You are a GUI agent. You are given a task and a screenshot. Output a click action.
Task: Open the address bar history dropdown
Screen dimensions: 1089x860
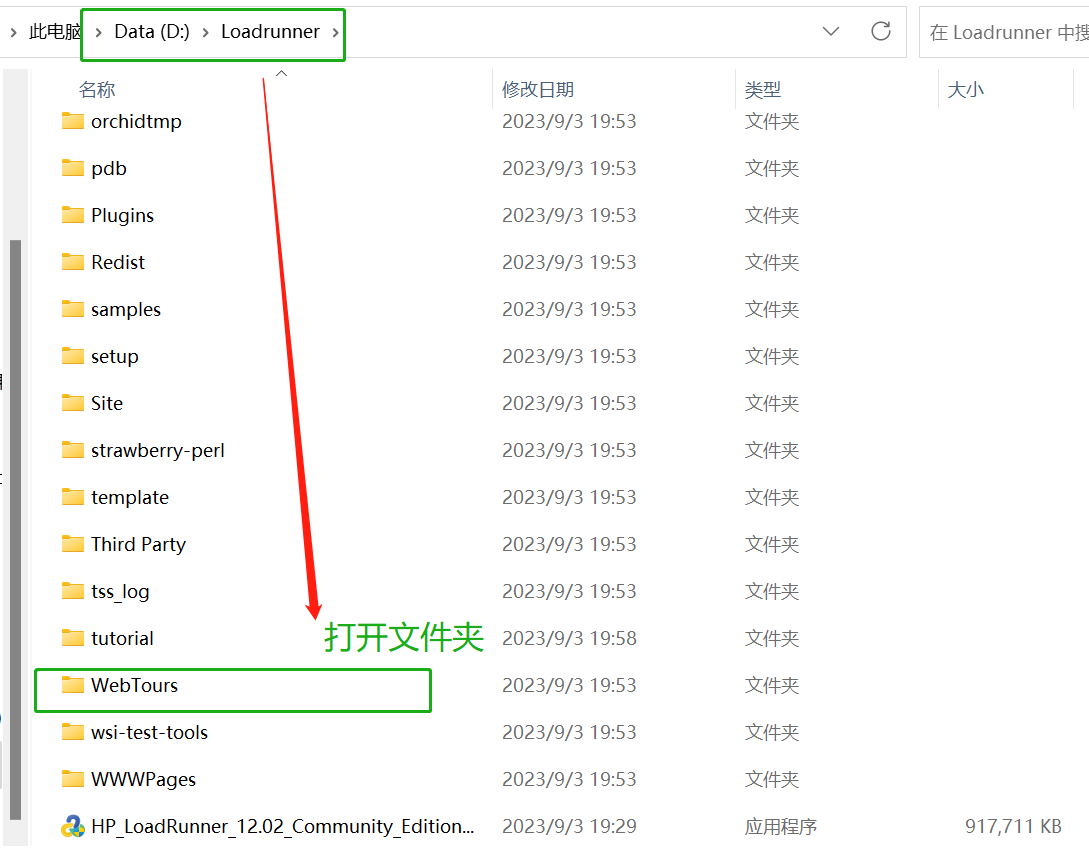[x=831, y=31]
